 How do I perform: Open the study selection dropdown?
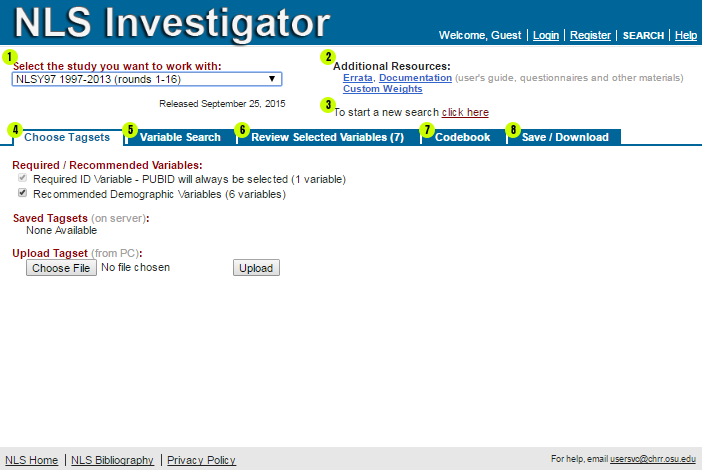click(147, 79)
